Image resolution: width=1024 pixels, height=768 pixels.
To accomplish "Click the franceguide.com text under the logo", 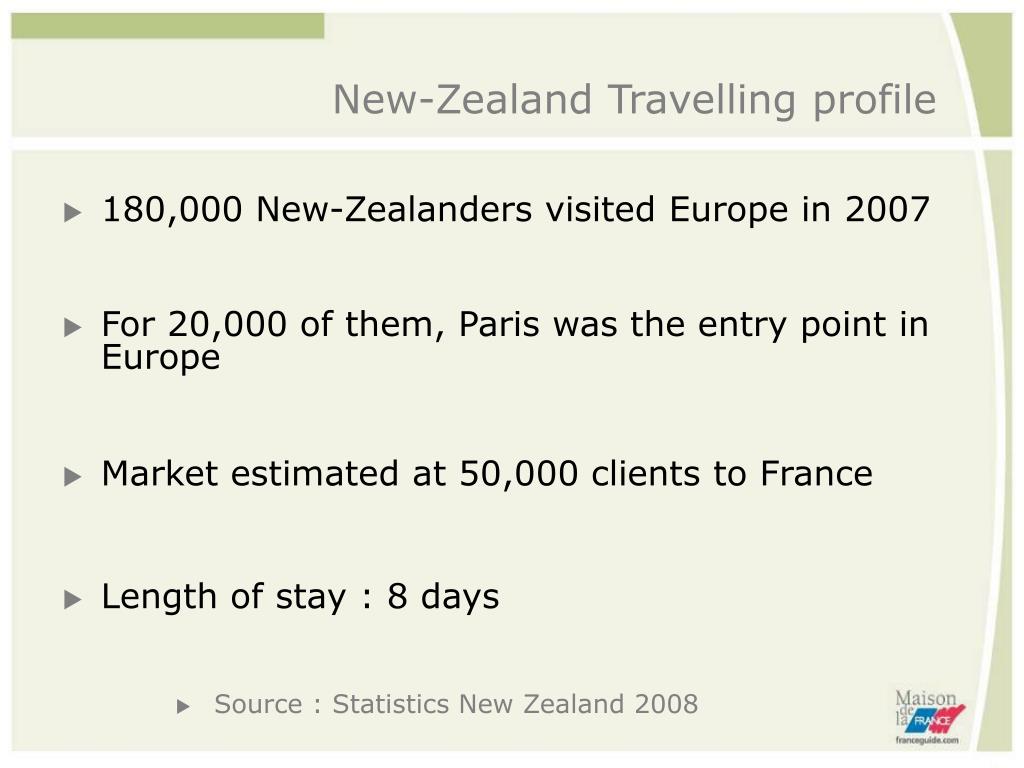I will tap(927, 740).
